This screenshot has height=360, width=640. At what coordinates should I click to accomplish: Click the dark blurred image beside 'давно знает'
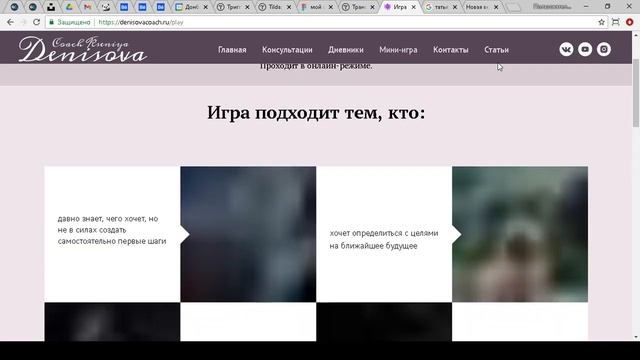click(x=248, y=234)
